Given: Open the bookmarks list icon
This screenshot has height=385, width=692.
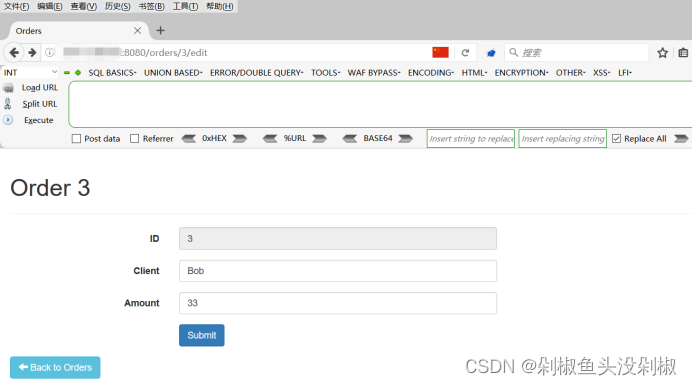Looking at the screenshot, I should (x=683, y=53).
